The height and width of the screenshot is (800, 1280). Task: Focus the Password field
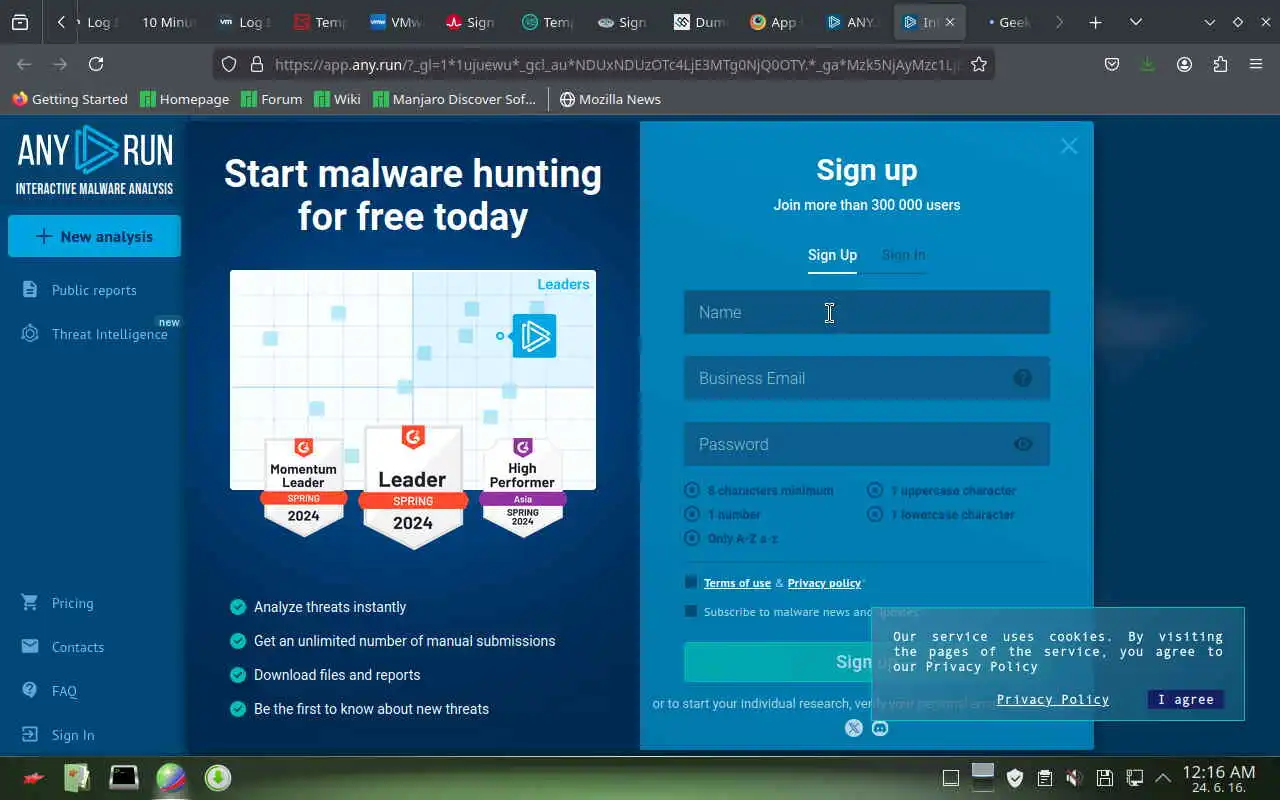(x=867, y=444)
